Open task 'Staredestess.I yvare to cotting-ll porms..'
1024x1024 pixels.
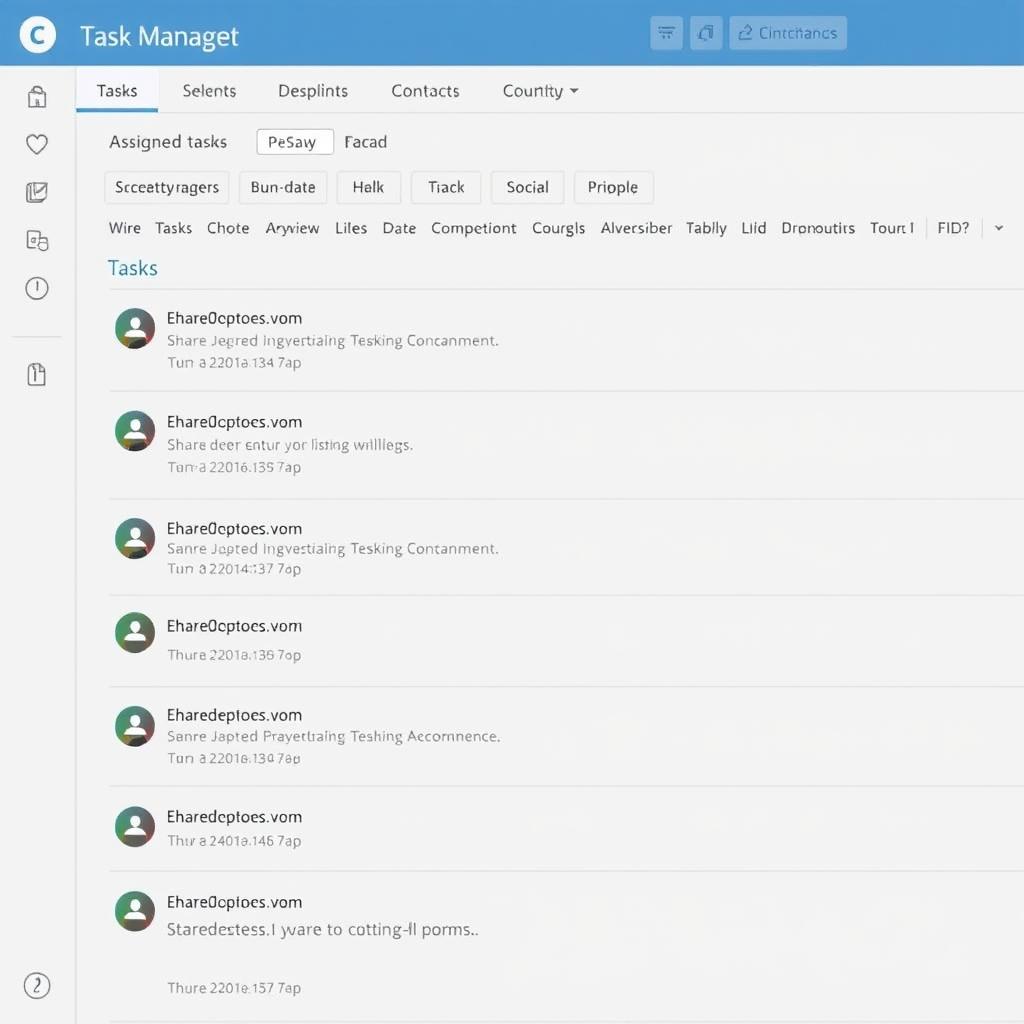coord(323,929)
